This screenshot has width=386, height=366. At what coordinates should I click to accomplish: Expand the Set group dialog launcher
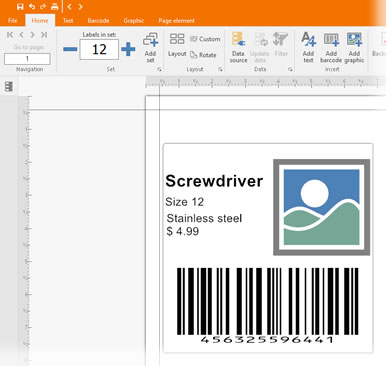tap(159, 69)
